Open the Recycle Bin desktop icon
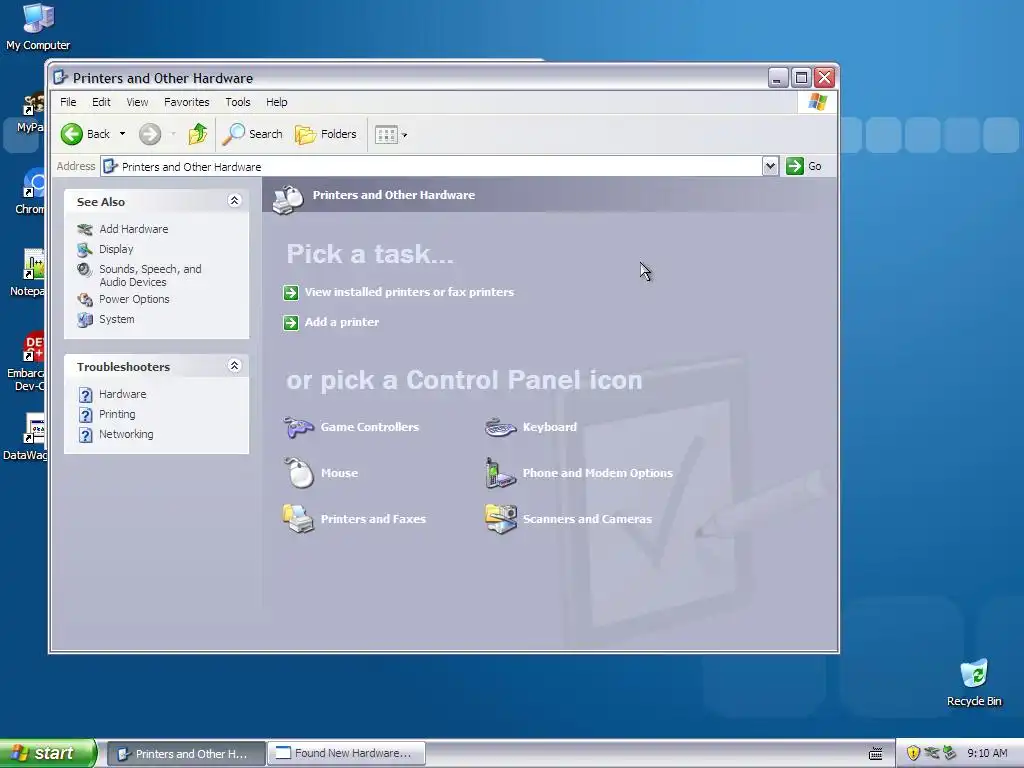1024x768 pixels. 974,682
